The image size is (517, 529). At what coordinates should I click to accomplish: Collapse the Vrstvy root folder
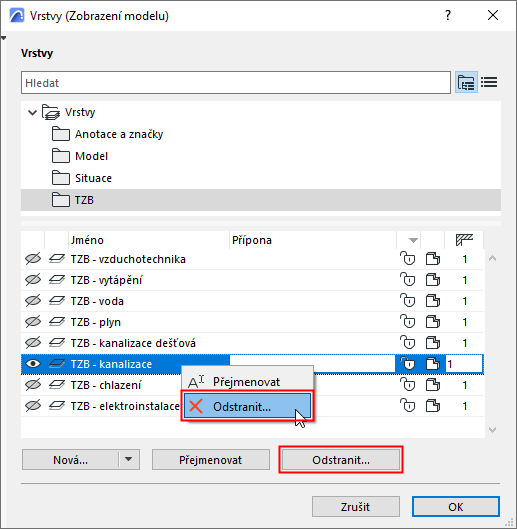click(x=32, y=112)
